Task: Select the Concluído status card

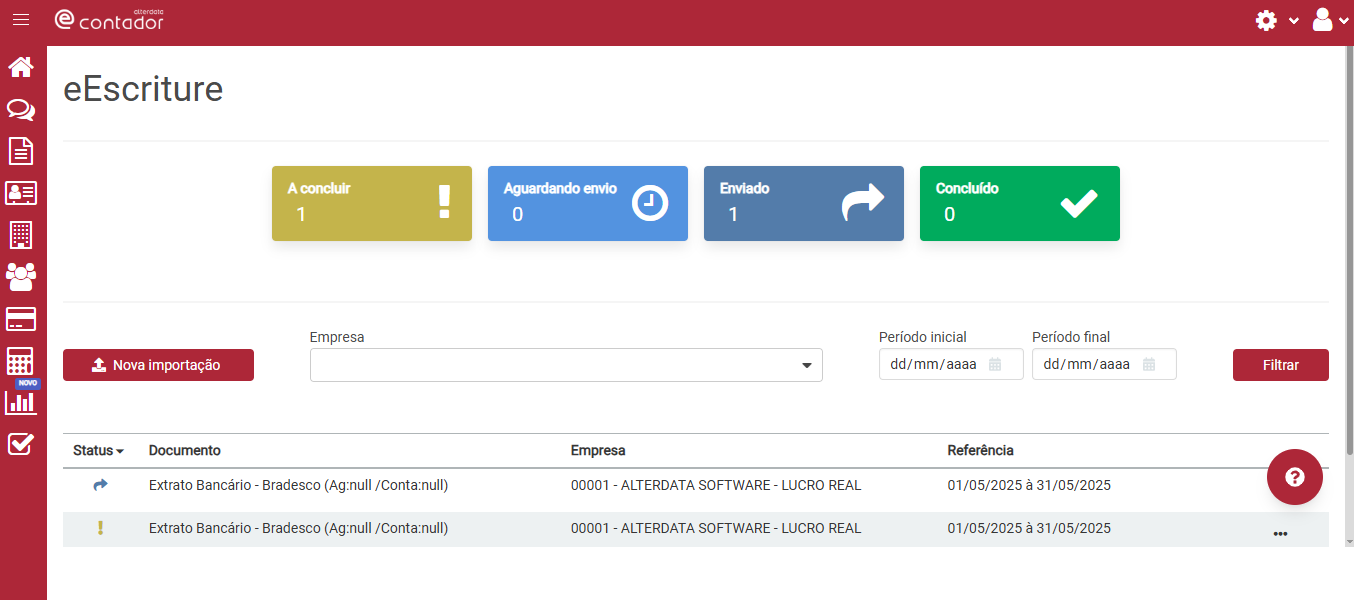Action: click(1020, 203)
